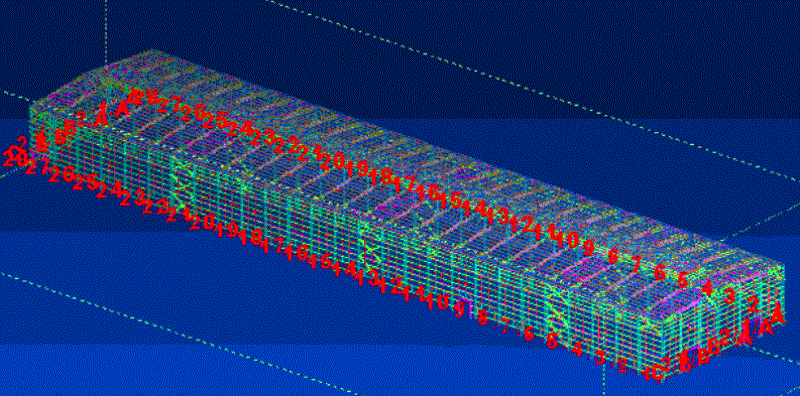Click grid label 7 on the roof line

(636, 264)
